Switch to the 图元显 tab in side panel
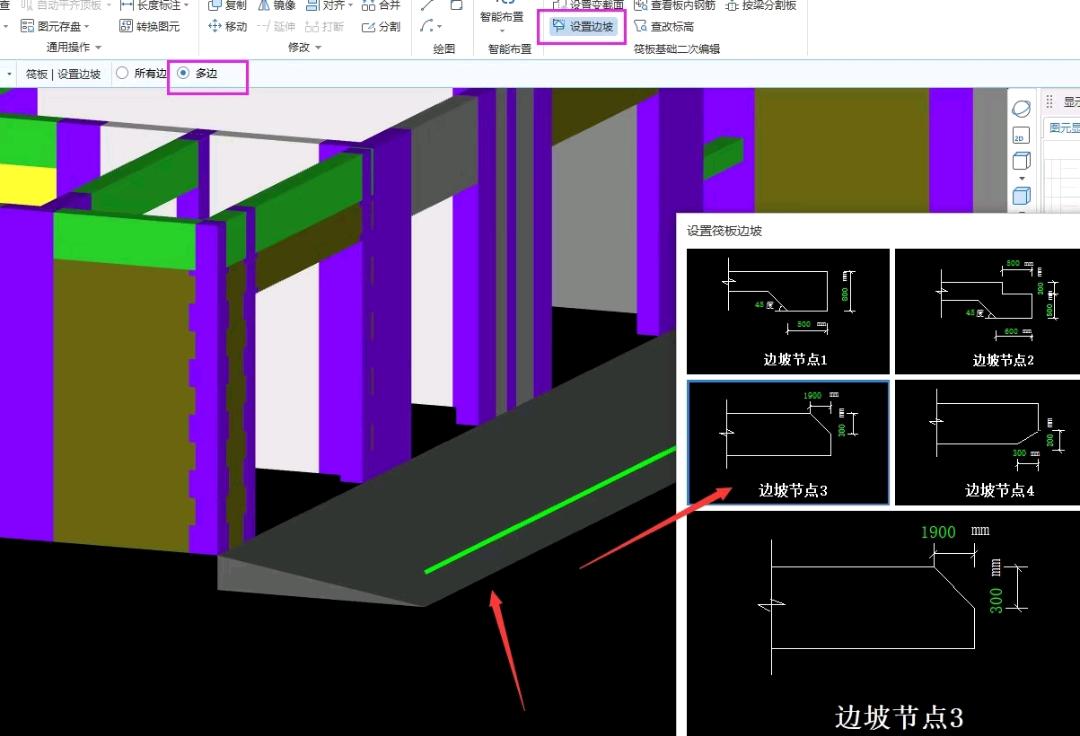The height and width of the screenshot is (736, 1080). click(x=1064, y=128)
